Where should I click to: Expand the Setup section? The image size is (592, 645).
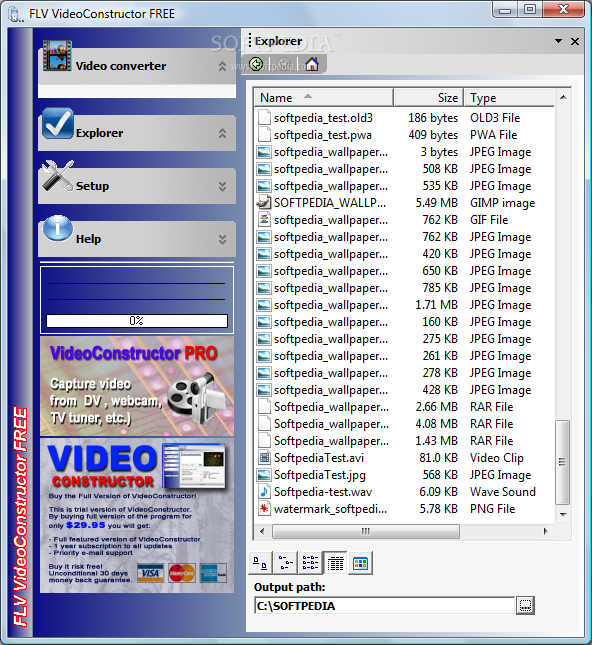pos(222,186)
